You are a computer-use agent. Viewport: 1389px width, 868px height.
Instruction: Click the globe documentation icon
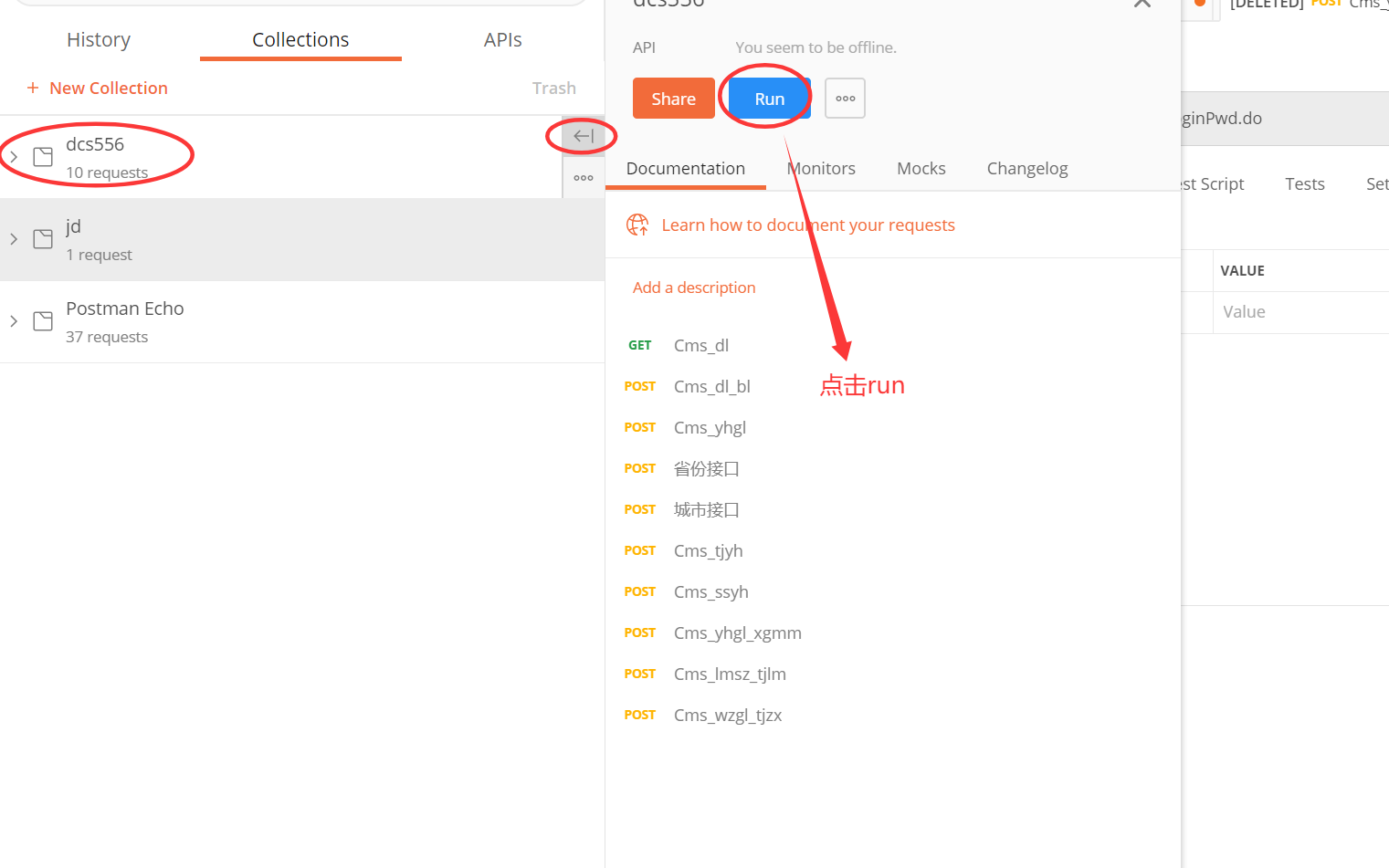(637, 225)
